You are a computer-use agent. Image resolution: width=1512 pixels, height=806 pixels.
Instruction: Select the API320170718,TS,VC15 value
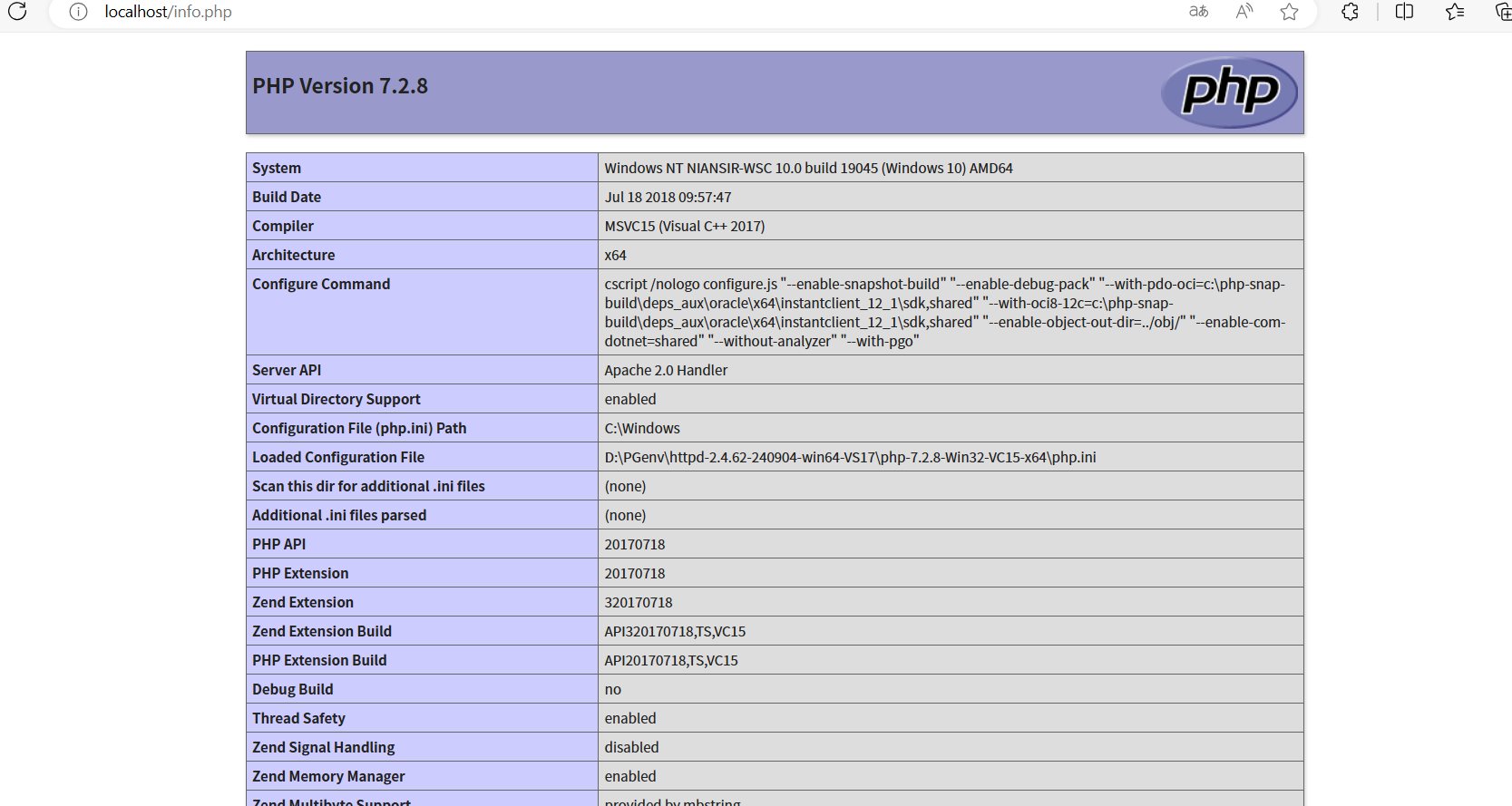pyautogui.click(x=676, y=631)
